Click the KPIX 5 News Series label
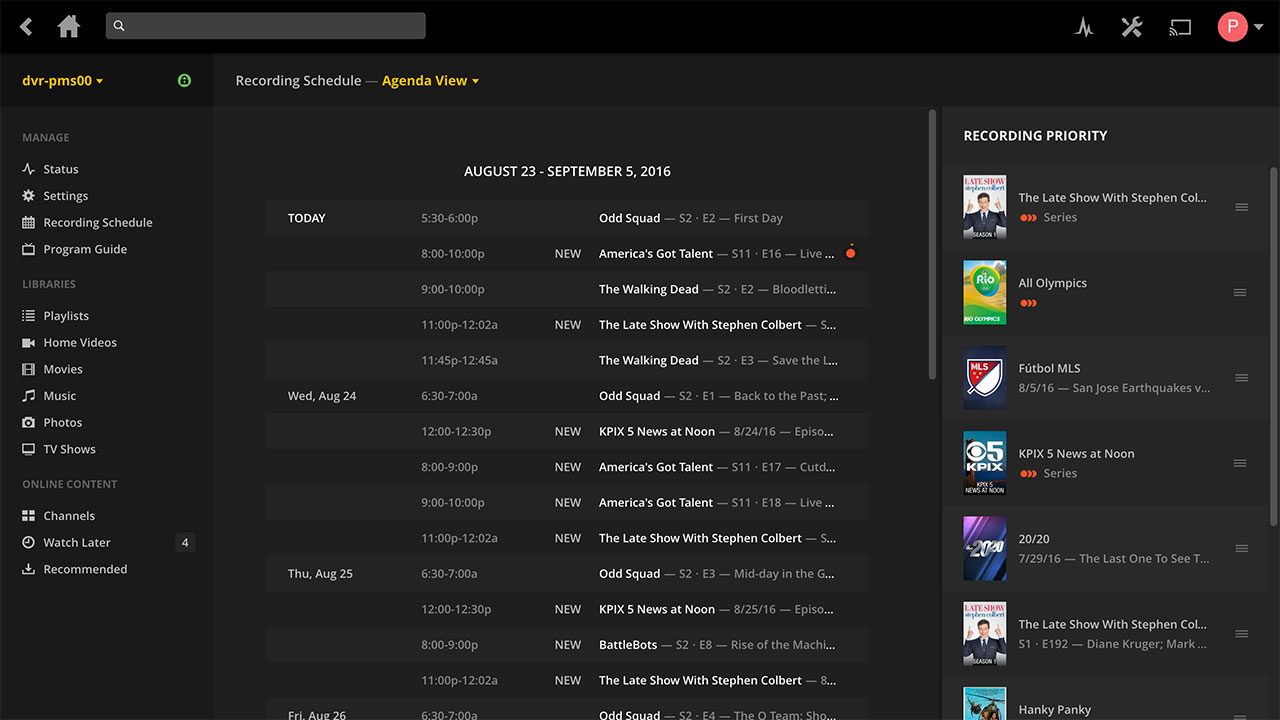Image resolution: width=1280 pixels, height=720 pixels. pos(1060,474)
